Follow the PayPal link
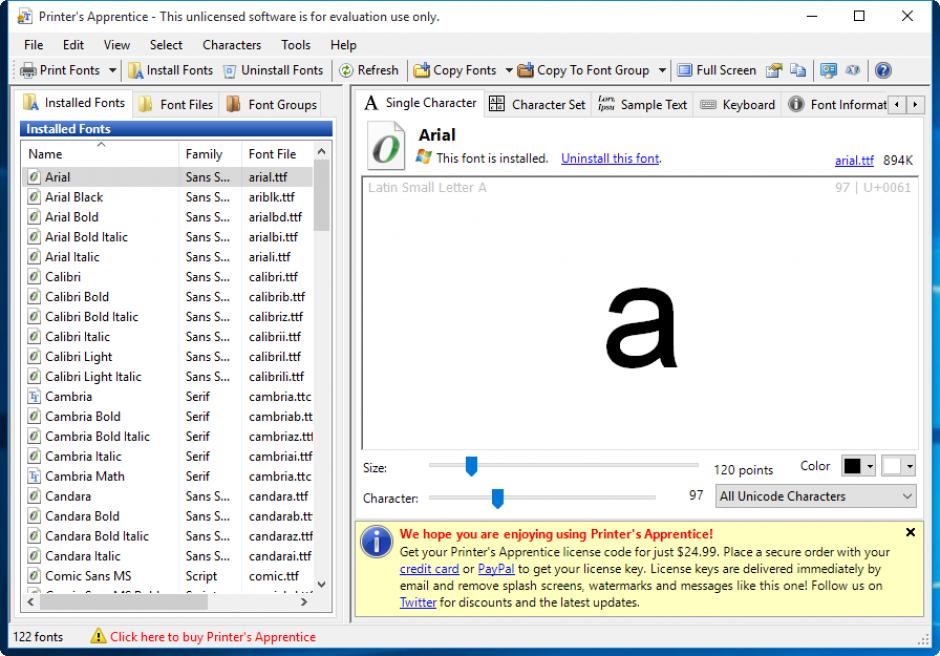Screen dimensions: 940x656 (x=496, y=569)
